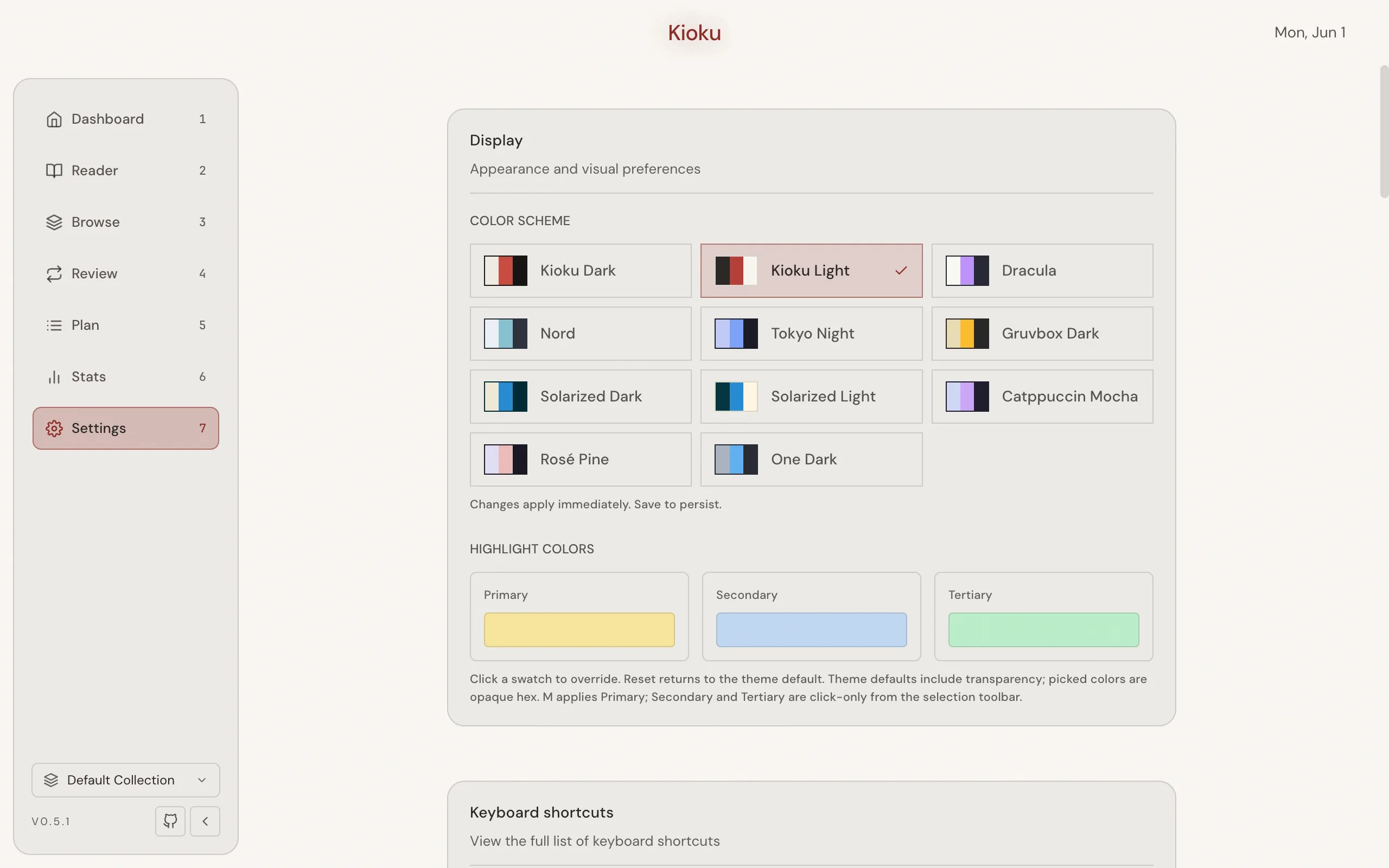Click the Settings gear icon

[54, 428]
